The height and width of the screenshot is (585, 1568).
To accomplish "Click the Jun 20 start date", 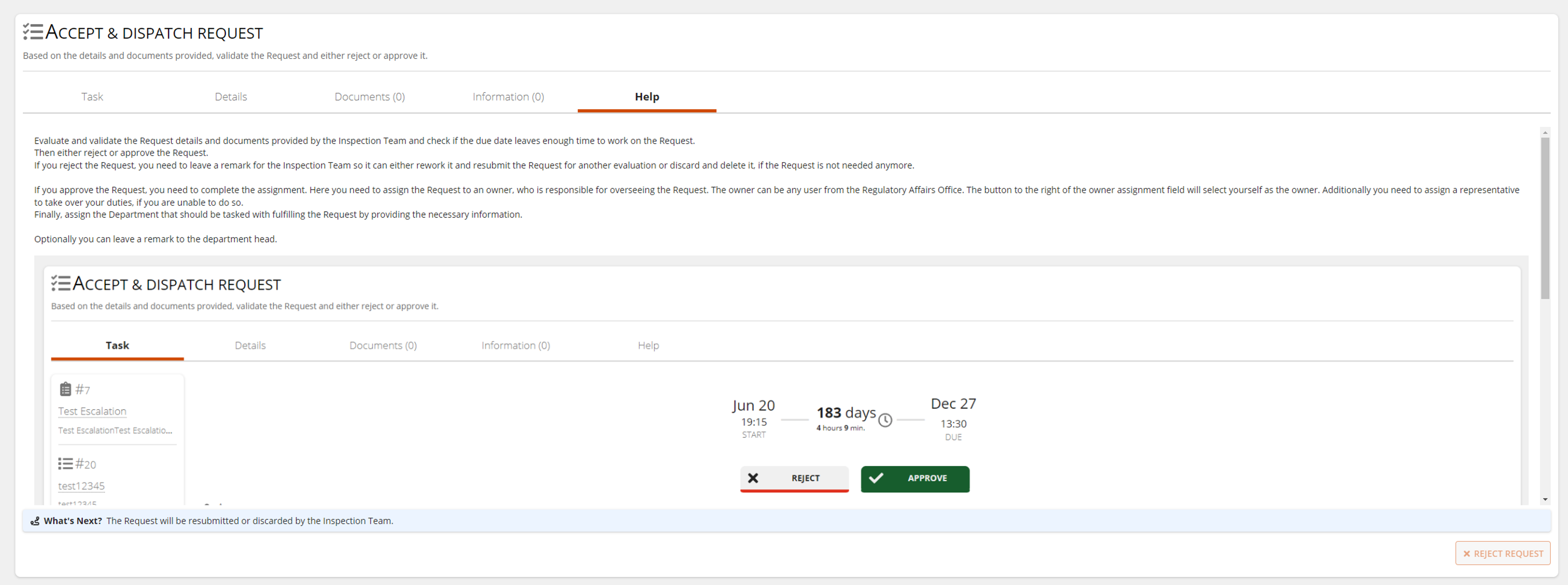I will (x=753, y=405).
